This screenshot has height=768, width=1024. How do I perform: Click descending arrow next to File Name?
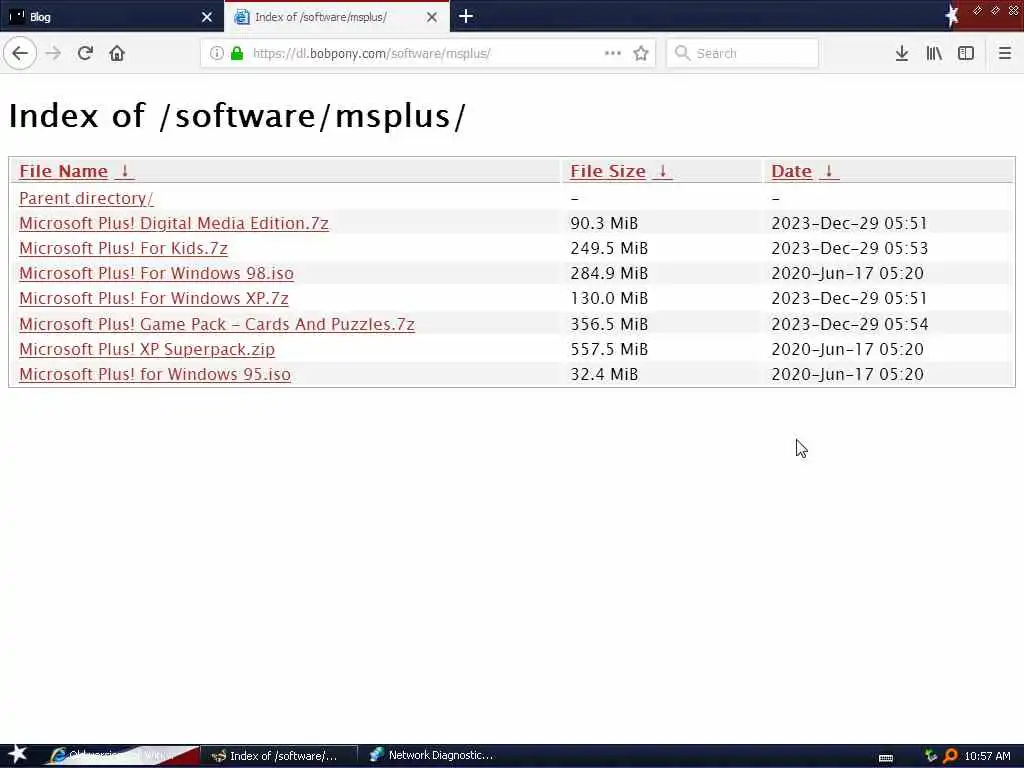coord(124,171)
